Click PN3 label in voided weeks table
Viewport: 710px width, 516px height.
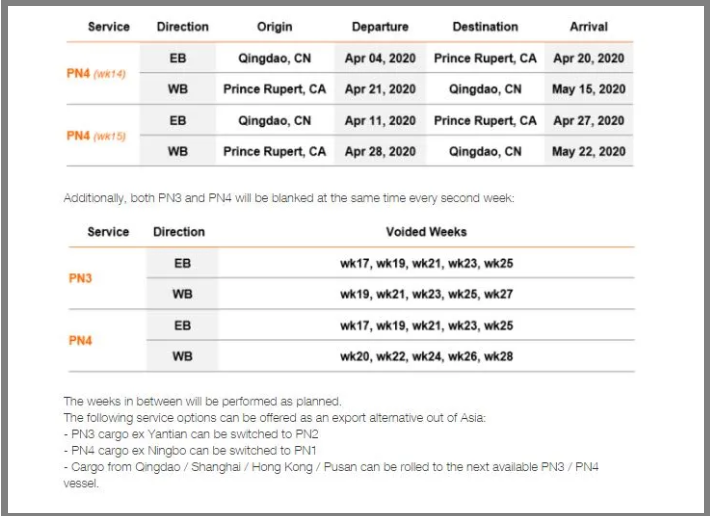(80, 278)
